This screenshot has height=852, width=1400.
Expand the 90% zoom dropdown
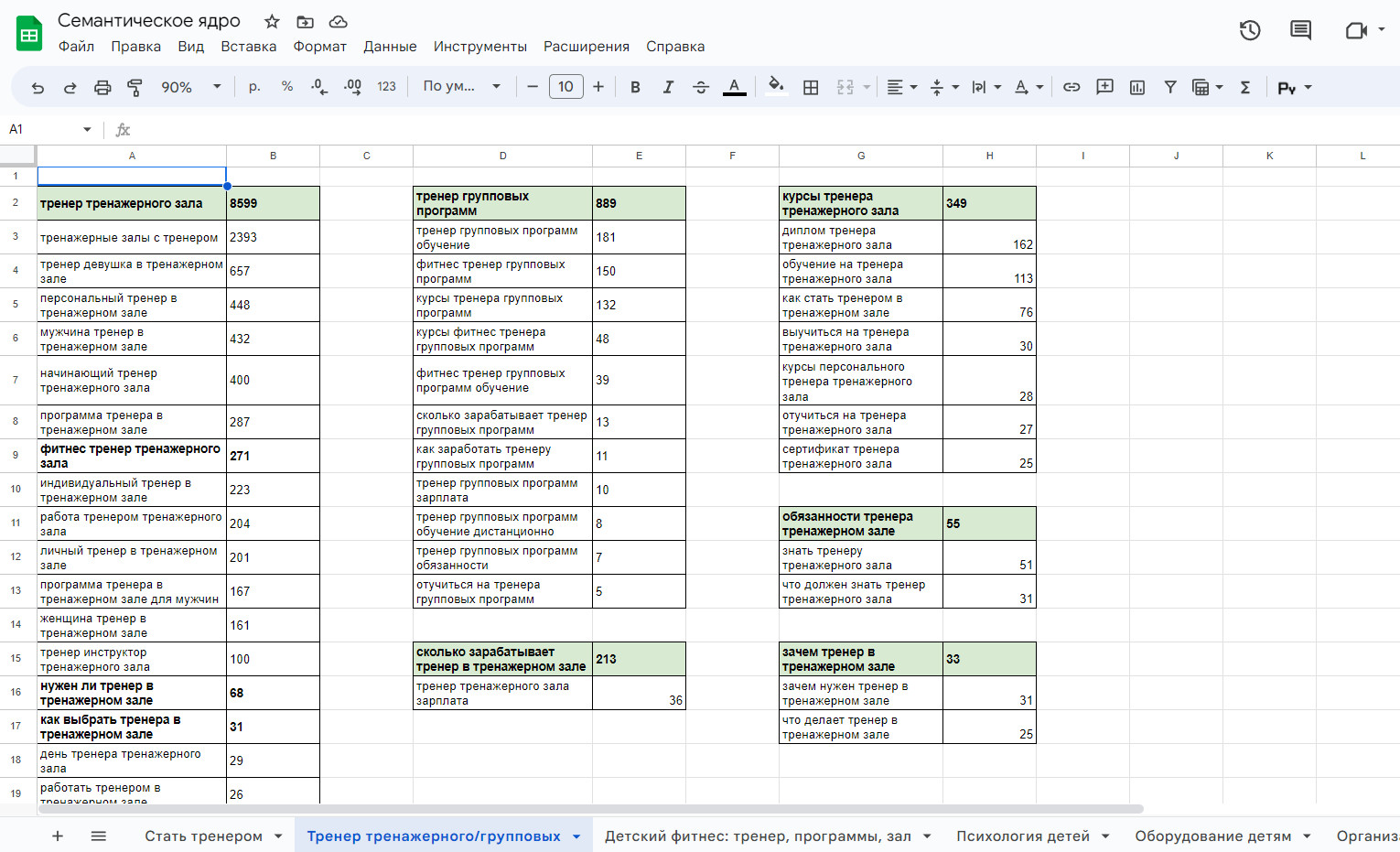[190, 87]
